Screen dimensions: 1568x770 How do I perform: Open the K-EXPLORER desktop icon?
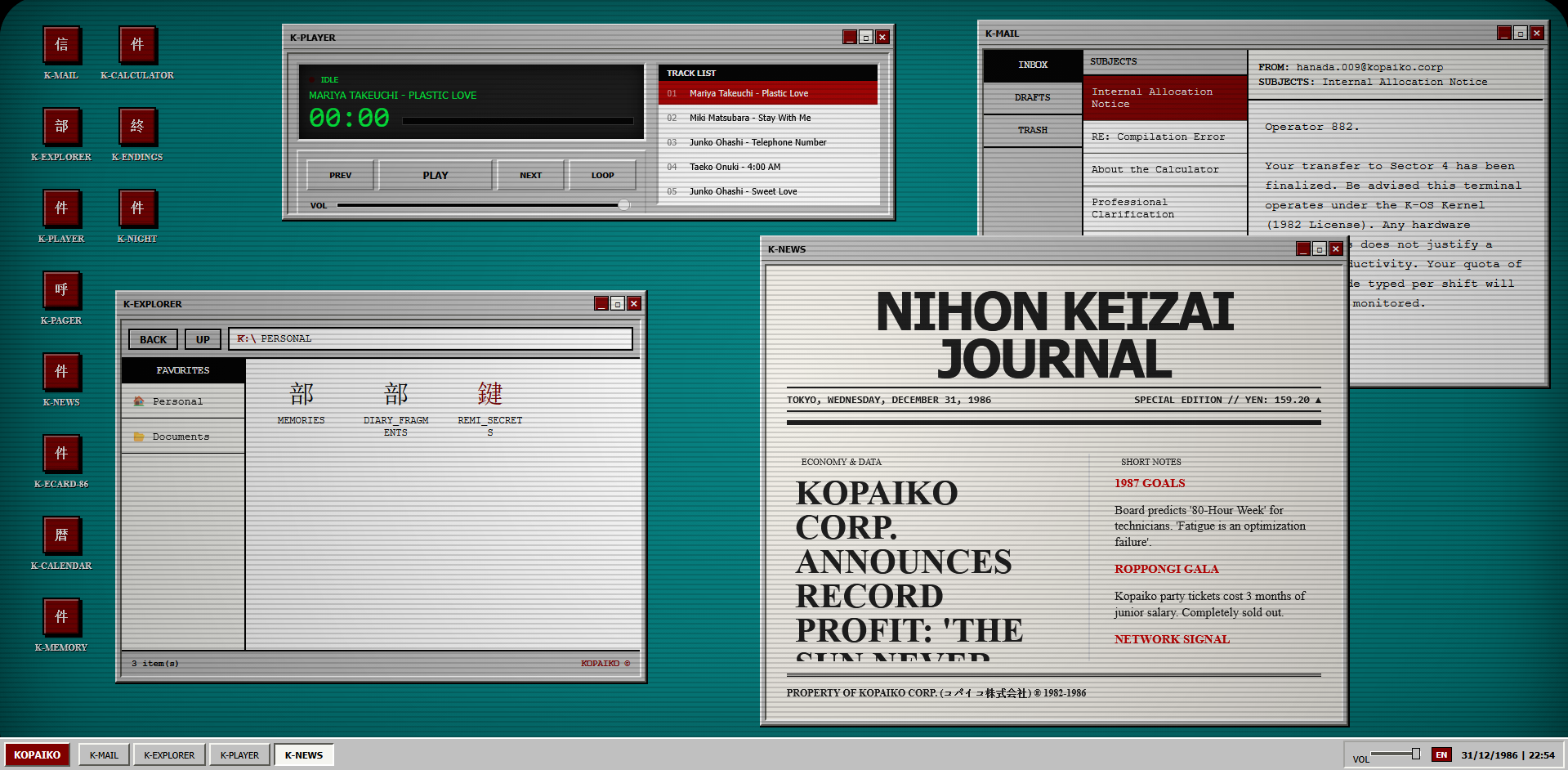[x=61, y=135]
